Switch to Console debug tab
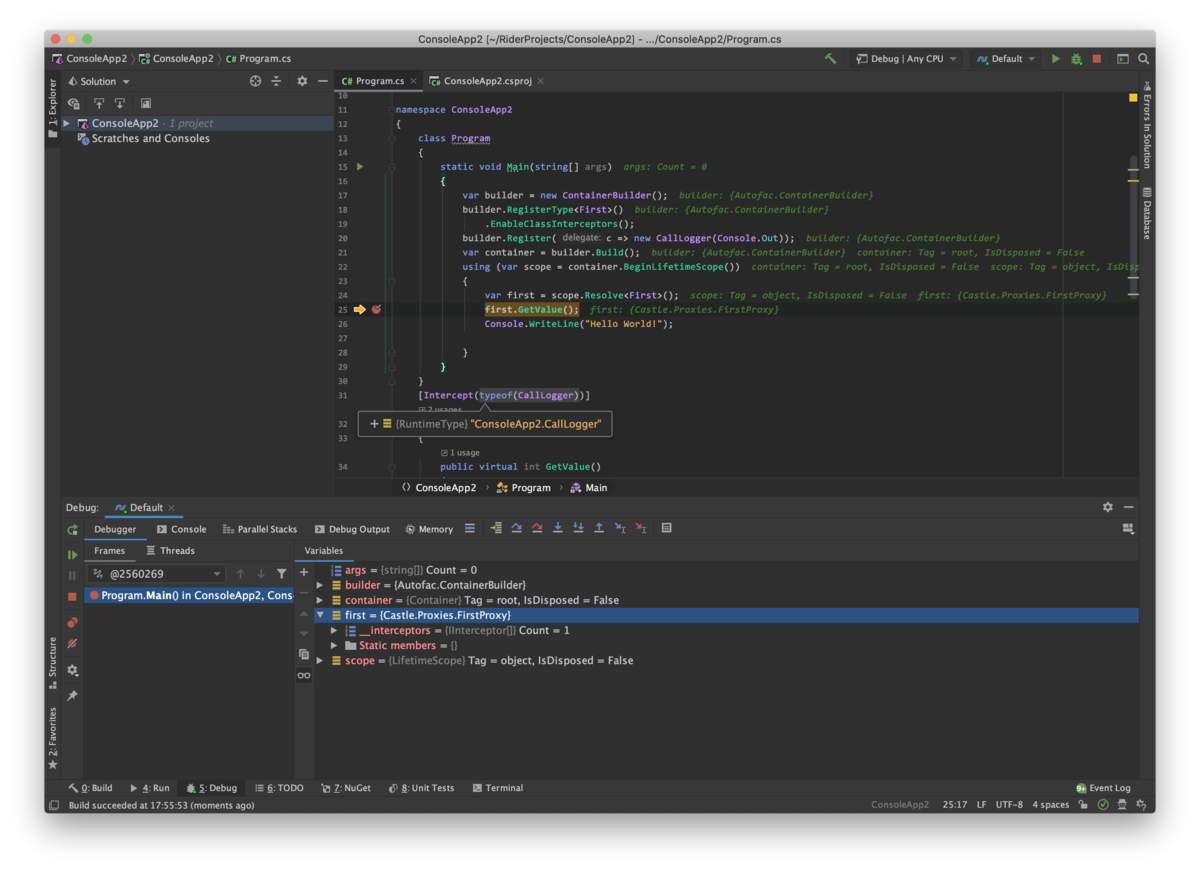 [181, 529]
